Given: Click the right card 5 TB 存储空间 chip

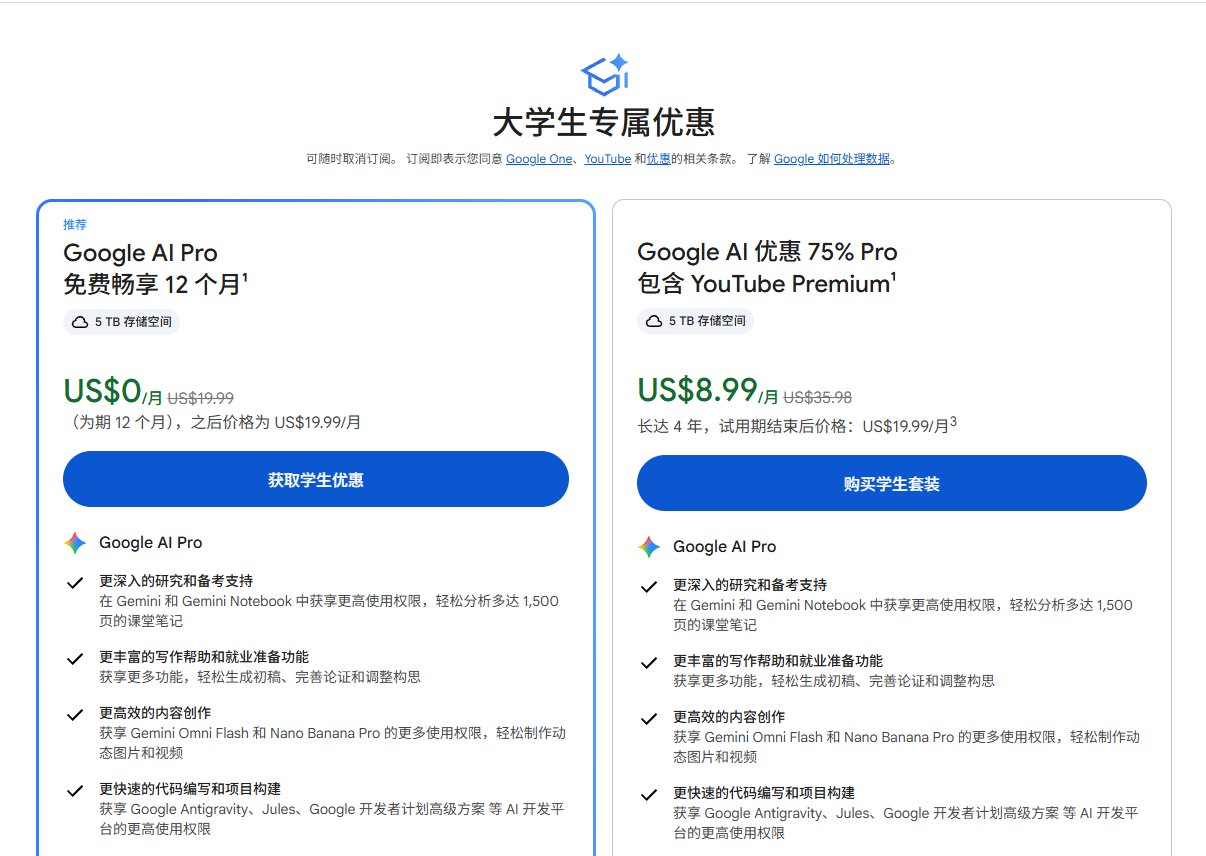Looking at the screenshot, I should (x=695, y=321).
